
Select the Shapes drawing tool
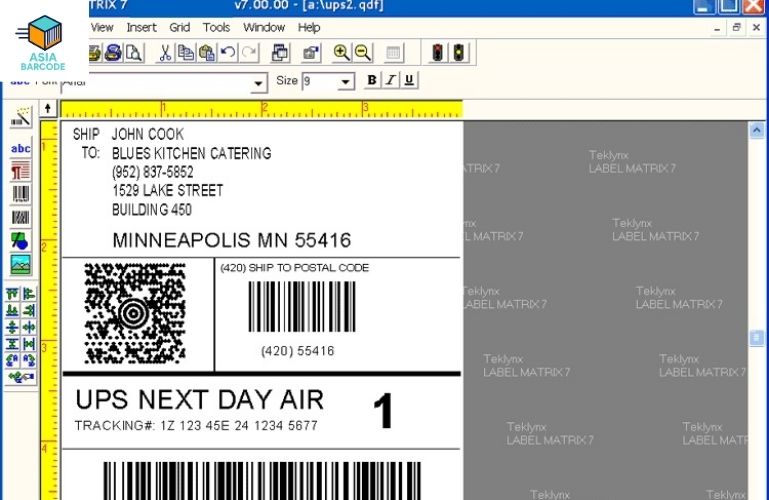click(x=20, y=241)
